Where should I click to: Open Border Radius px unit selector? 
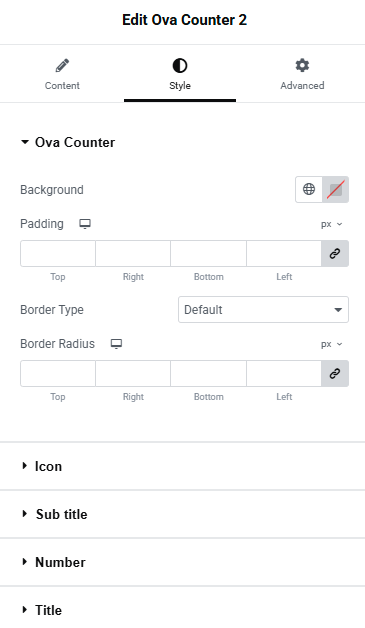tap(332, 344)
